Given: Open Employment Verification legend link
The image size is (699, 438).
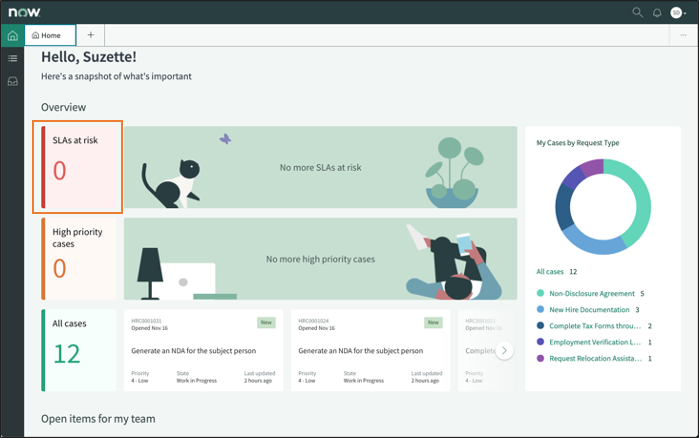Looking at the screenshot, I should pos(595,342).
